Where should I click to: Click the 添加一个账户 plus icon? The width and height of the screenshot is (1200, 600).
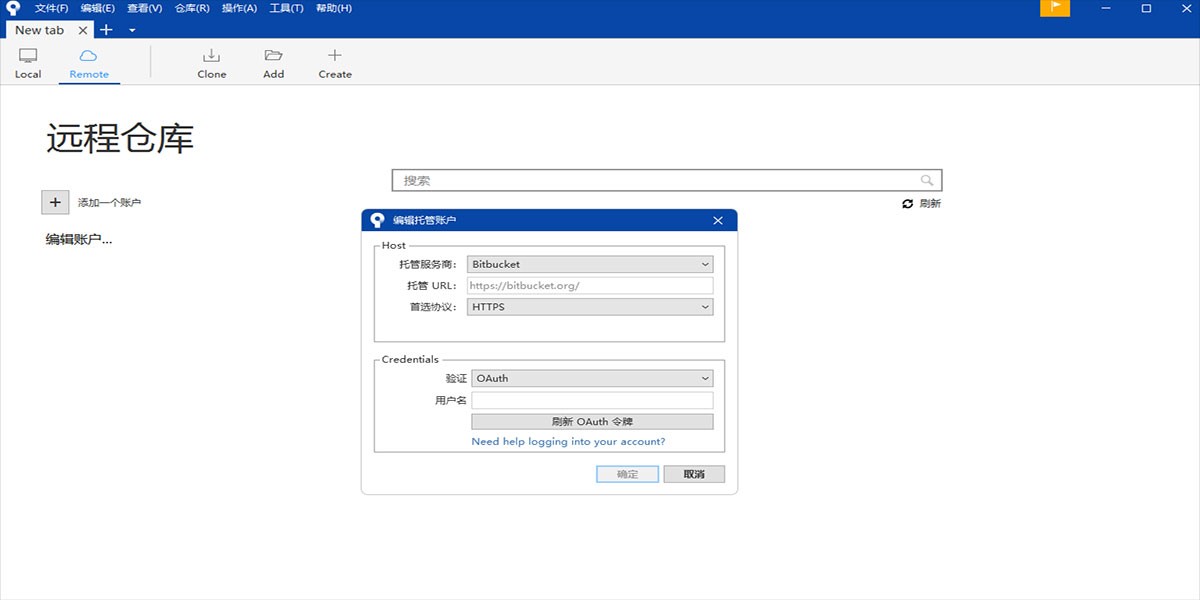[55, 202]
